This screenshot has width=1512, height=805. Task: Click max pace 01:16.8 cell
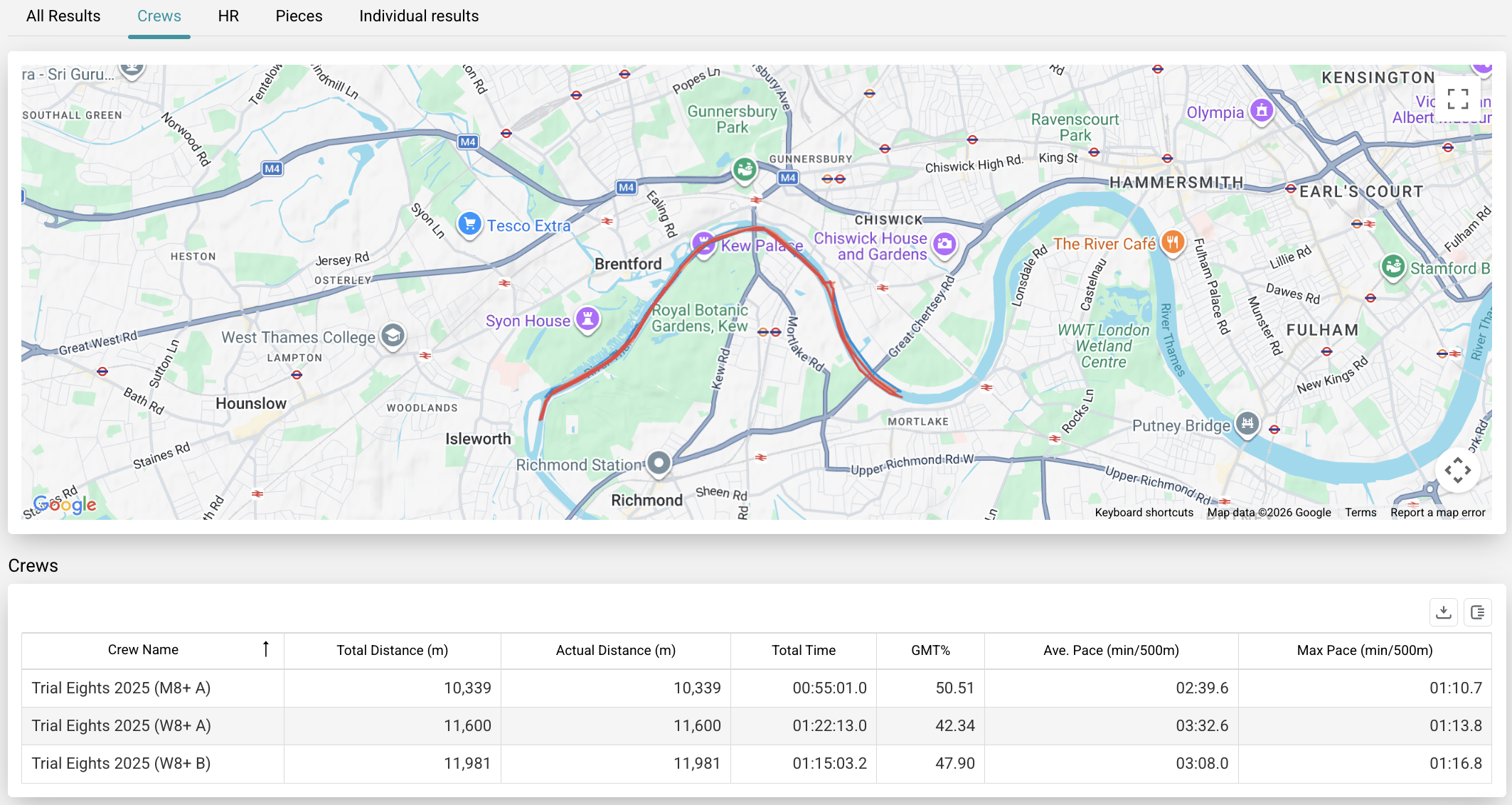pos(1365,763)
